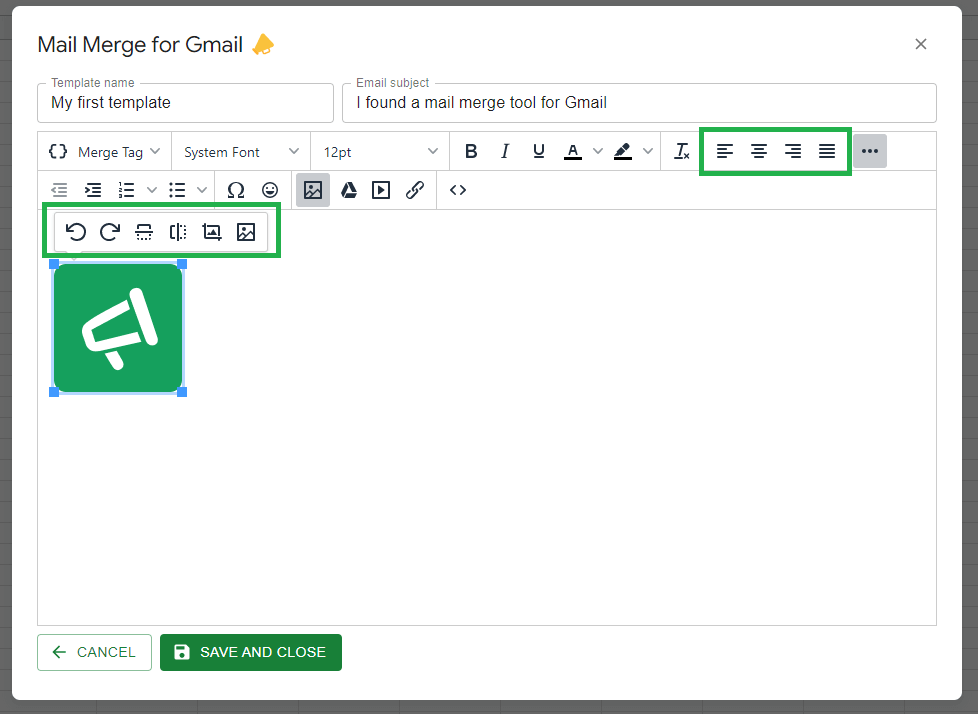Justify text alignment
978x714 pixels.
click(x=827, y=151)
